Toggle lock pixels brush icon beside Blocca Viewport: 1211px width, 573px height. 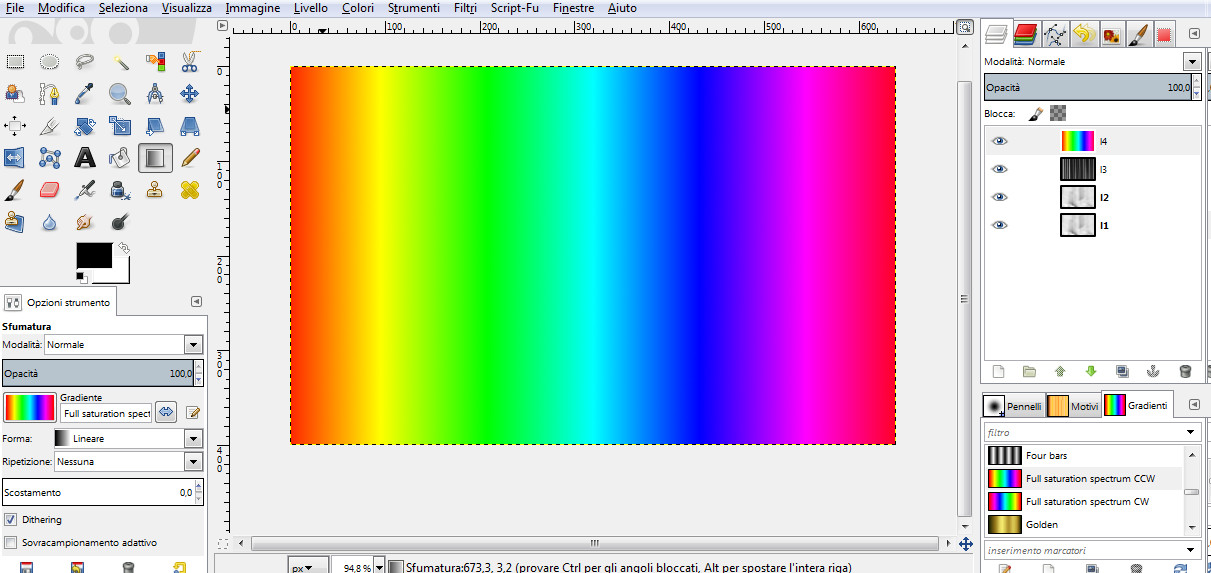(x=1037, y=113)
